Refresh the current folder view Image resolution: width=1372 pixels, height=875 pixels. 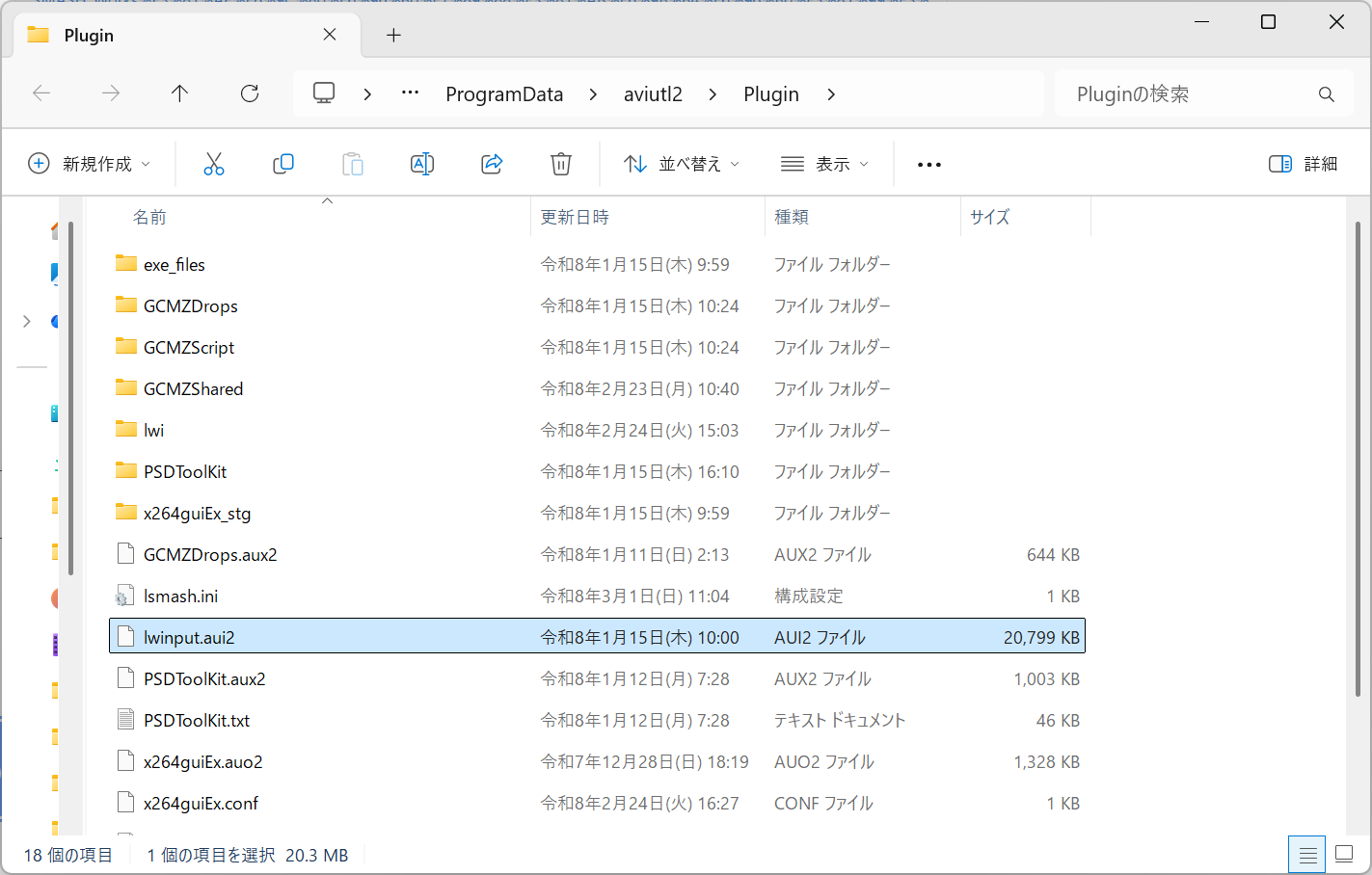[x=250, y=93]
